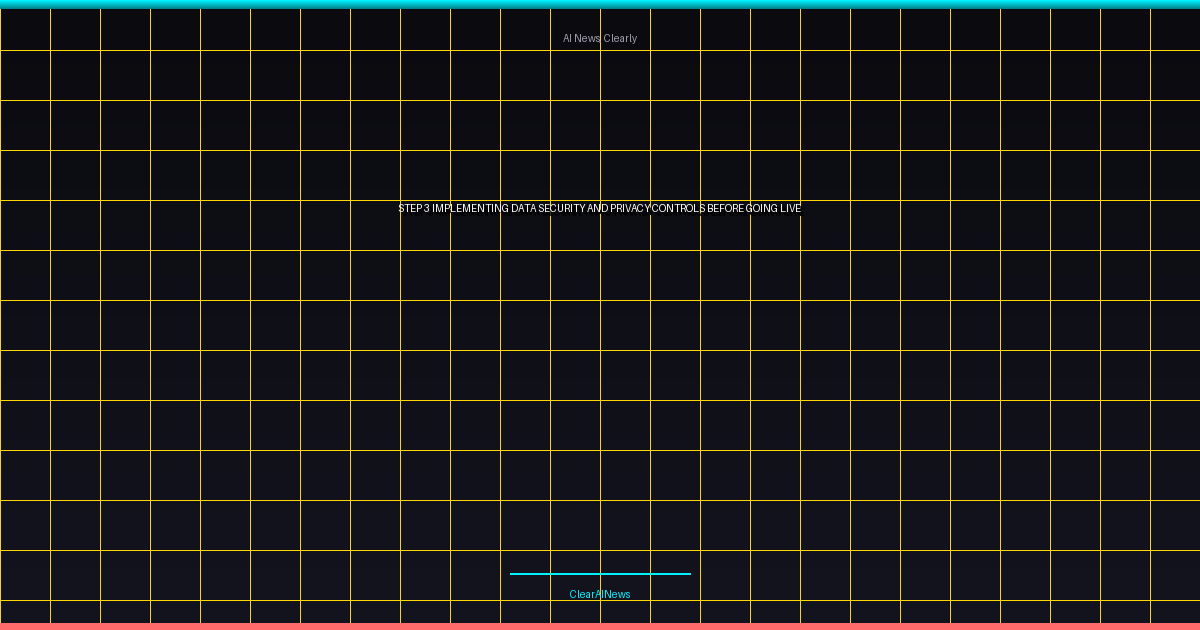The height and width of the screenshot is (630, 1200).
Task: Click the cyan bar at the top edge
Action: [x=600, y=4]
